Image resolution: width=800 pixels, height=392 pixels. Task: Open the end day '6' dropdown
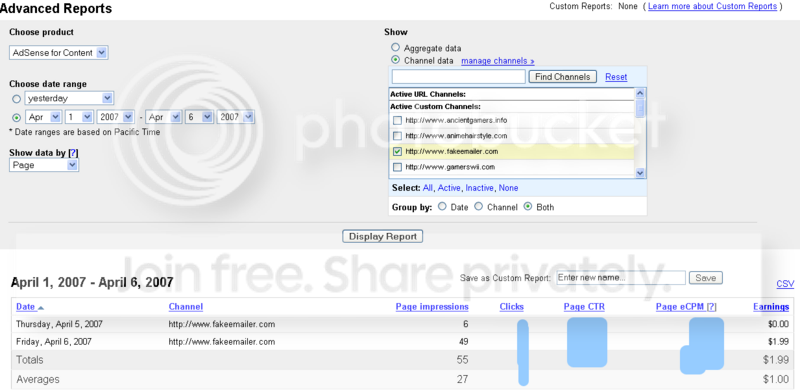(x=199, y=117)
